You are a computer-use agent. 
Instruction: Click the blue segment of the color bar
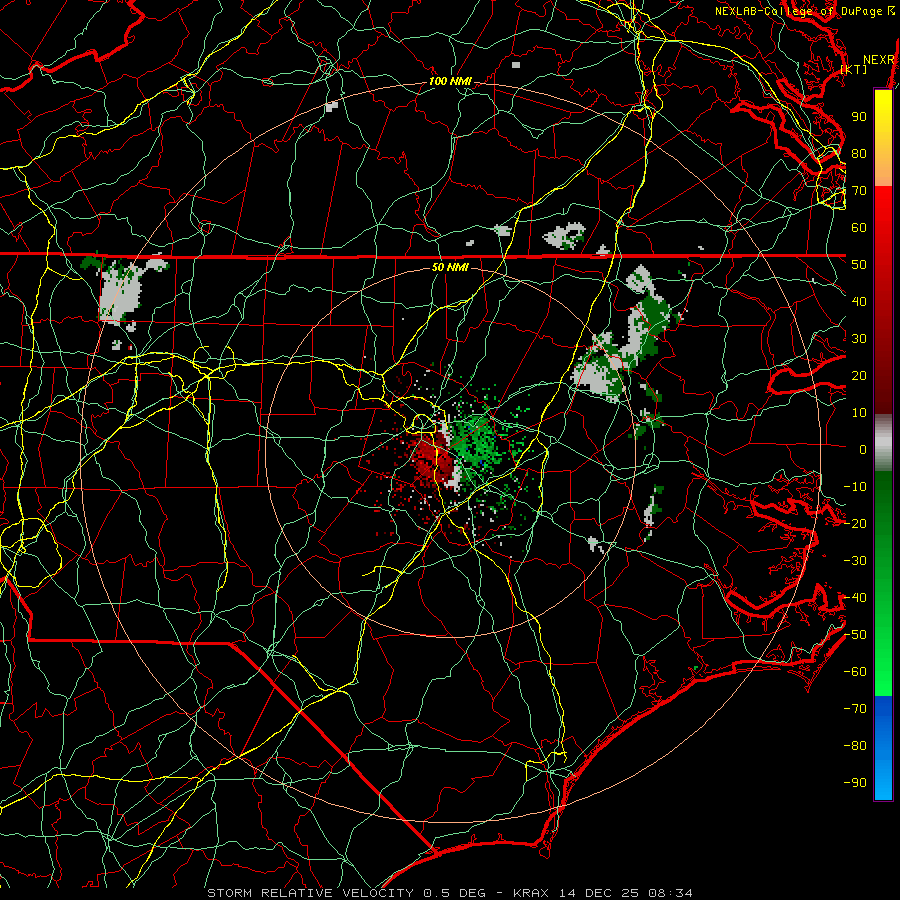pyautogui.click(x=883, y=747)
